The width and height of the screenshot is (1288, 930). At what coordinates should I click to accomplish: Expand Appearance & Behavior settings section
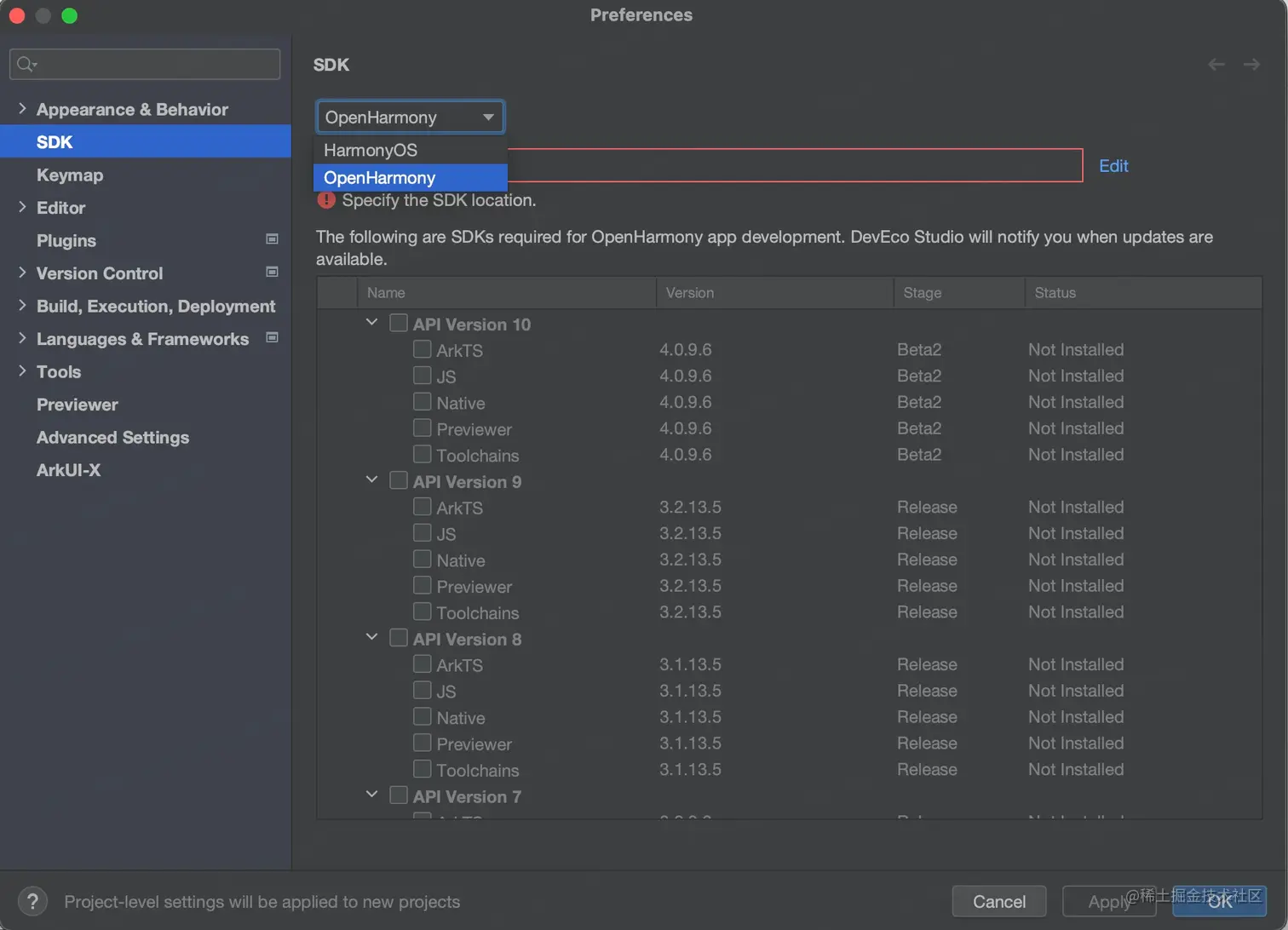[x=22, y=109]
